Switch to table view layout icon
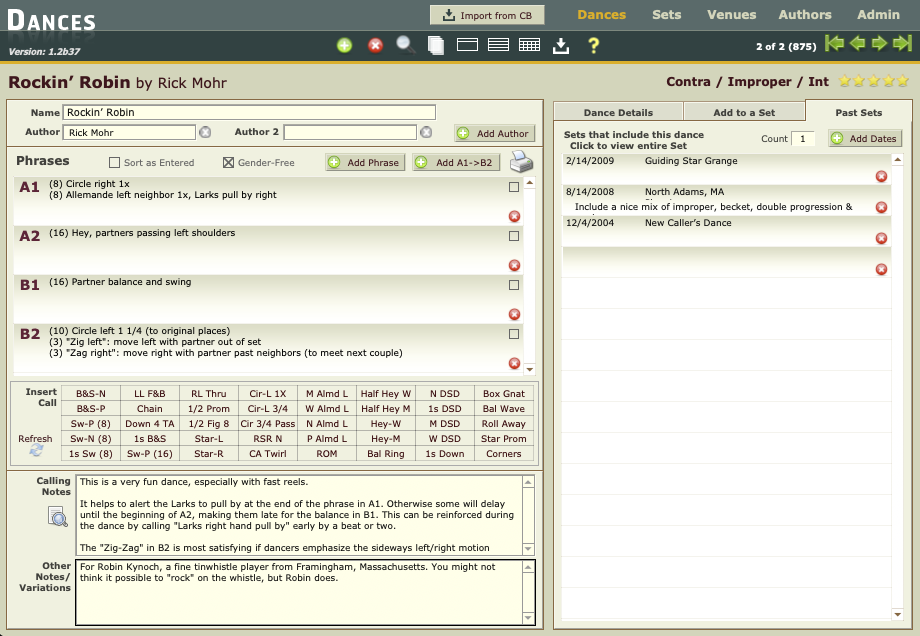The width and height of the screenshot is (920, 636). (x=530, y=45)
